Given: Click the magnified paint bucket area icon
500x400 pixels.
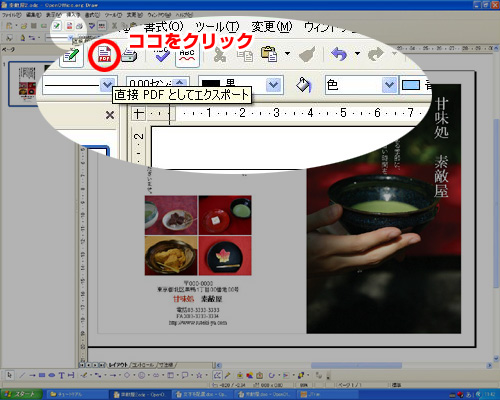Looking at the screenshot, I should (303, 85).
